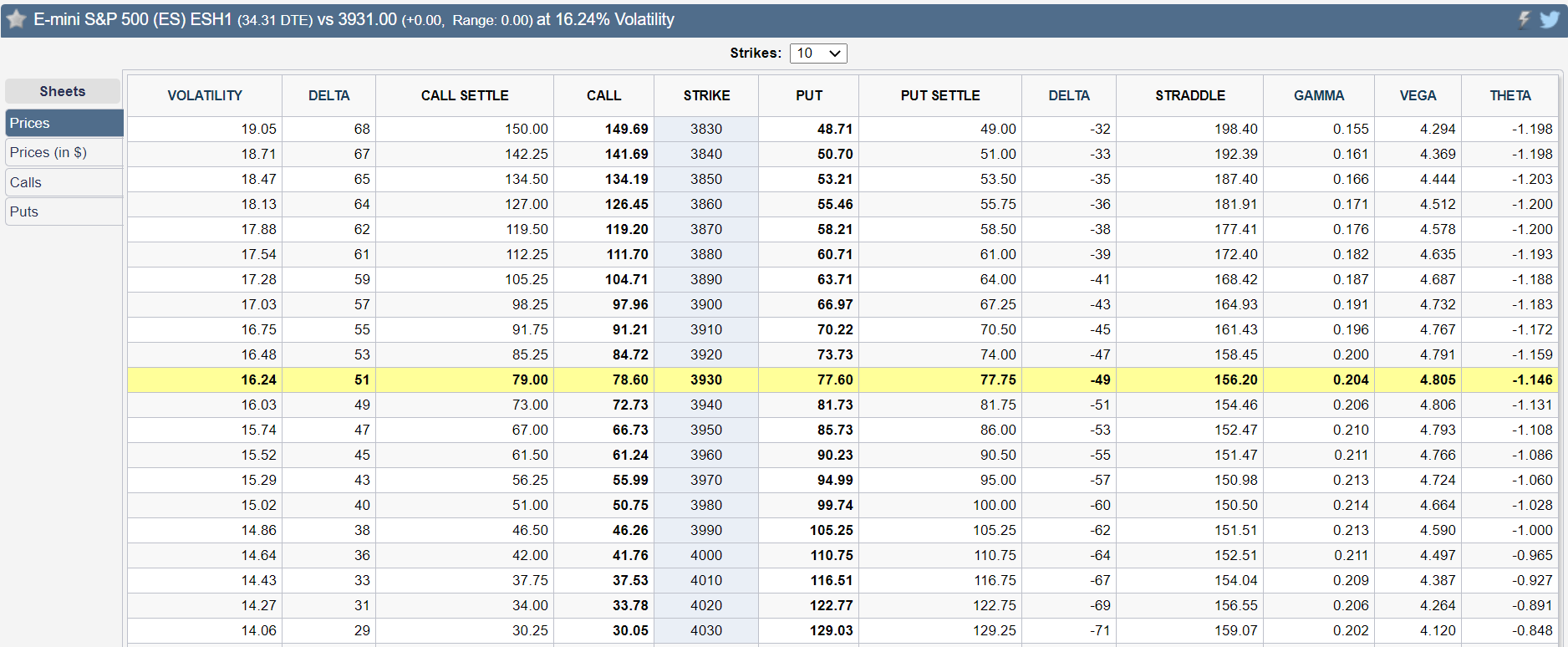Click strike 3850 cell
The image size is (1568, 647).
[x=706, y=179]
